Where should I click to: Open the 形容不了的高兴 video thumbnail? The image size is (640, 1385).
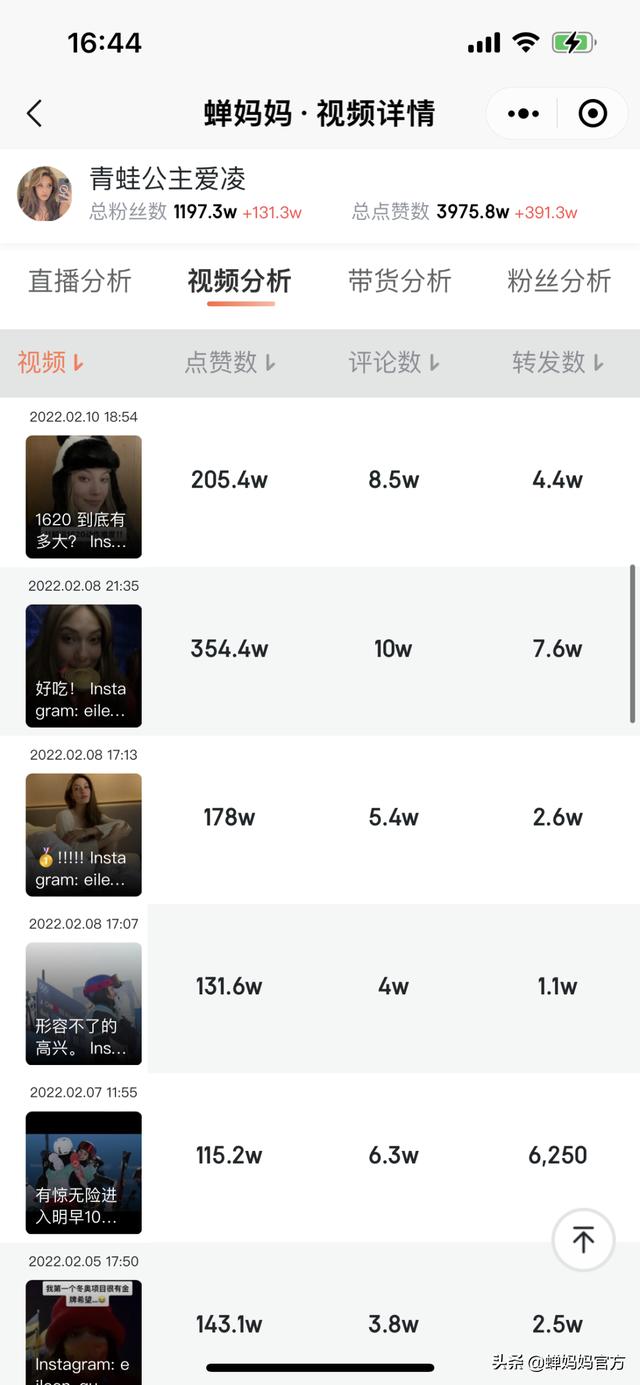84,1004
